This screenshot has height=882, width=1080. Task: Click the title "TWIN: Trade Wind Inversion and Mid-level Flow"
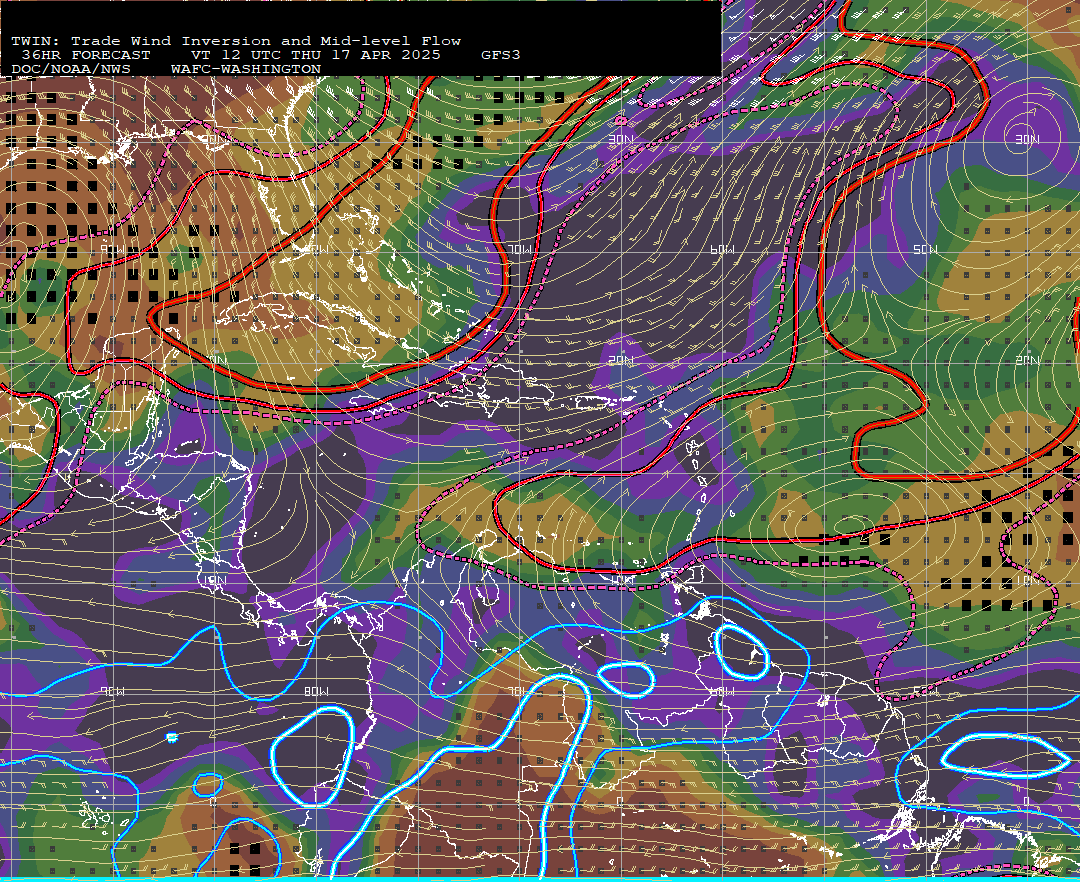pos(236,41)
